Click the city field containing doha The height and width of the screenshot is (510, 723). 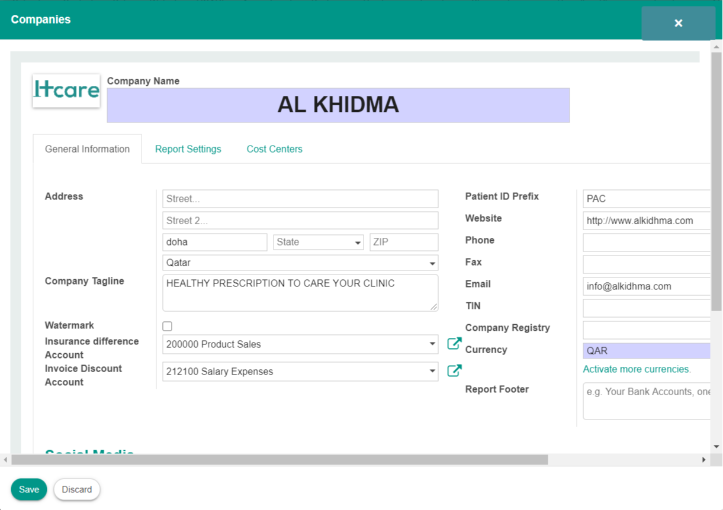[x=214, y=242]
